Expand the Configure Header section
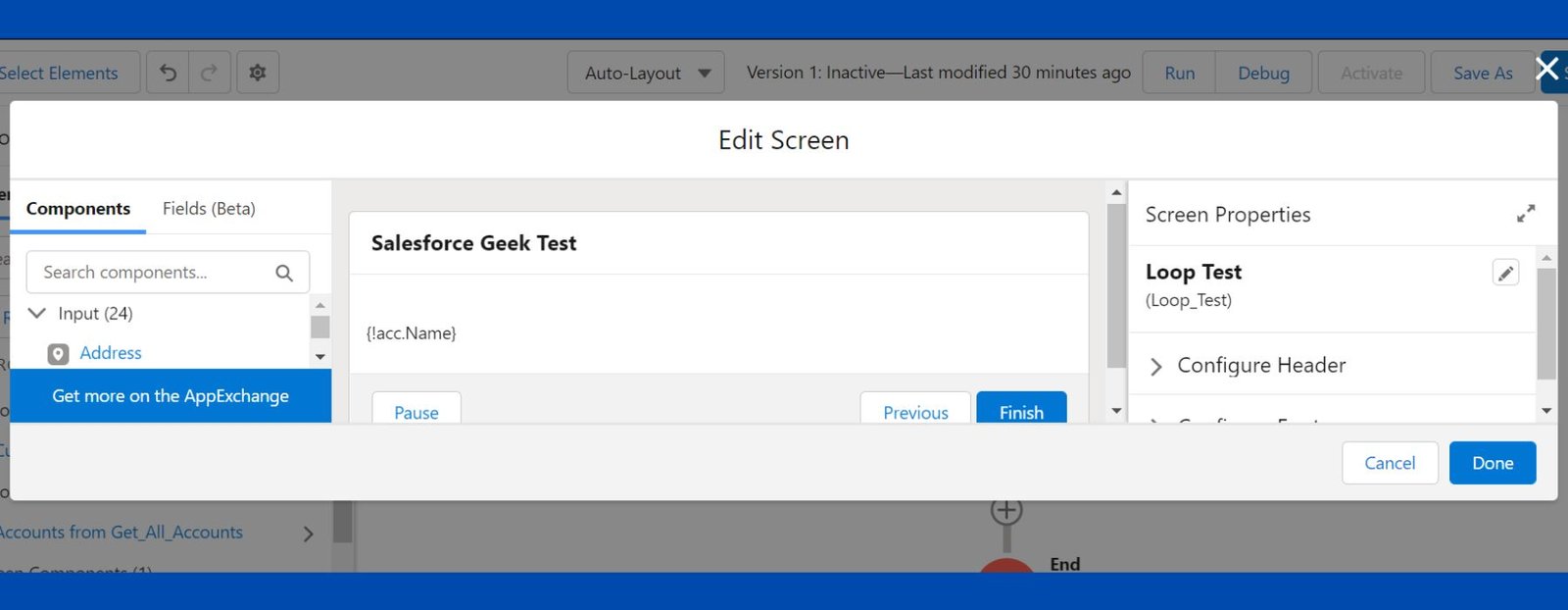 (1156, 366)
